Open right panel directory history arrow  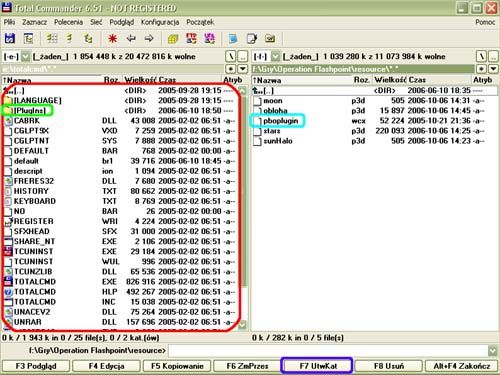(493, 69)
